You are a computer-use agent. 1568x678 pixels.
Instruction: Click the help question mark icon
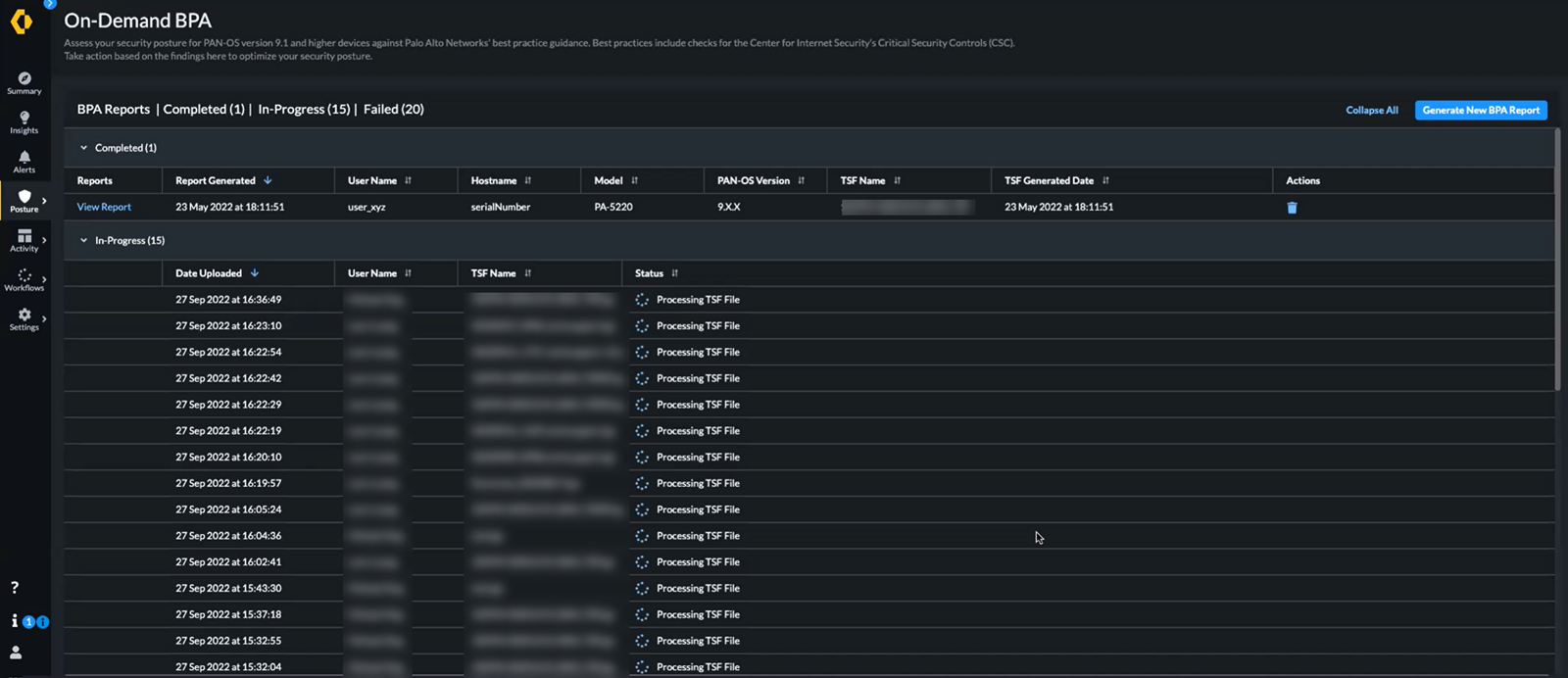coord(15,588)
